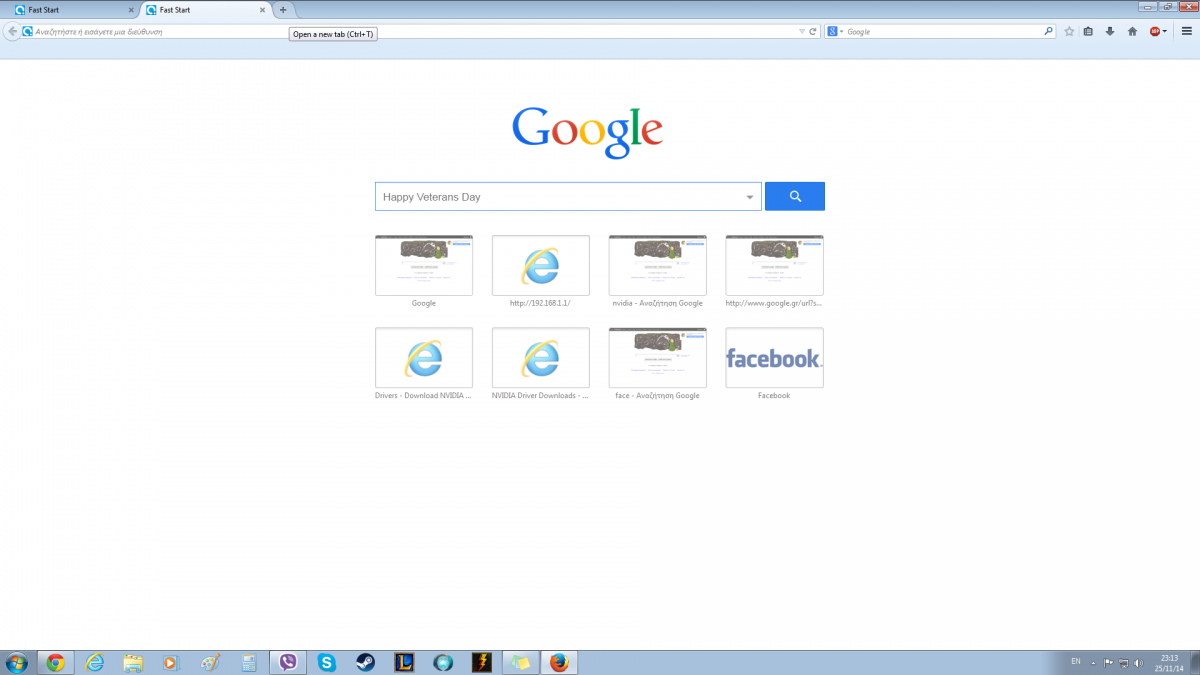Focus the address bar field
This screenshot has height=675, width=1200.
coord(410,31)
